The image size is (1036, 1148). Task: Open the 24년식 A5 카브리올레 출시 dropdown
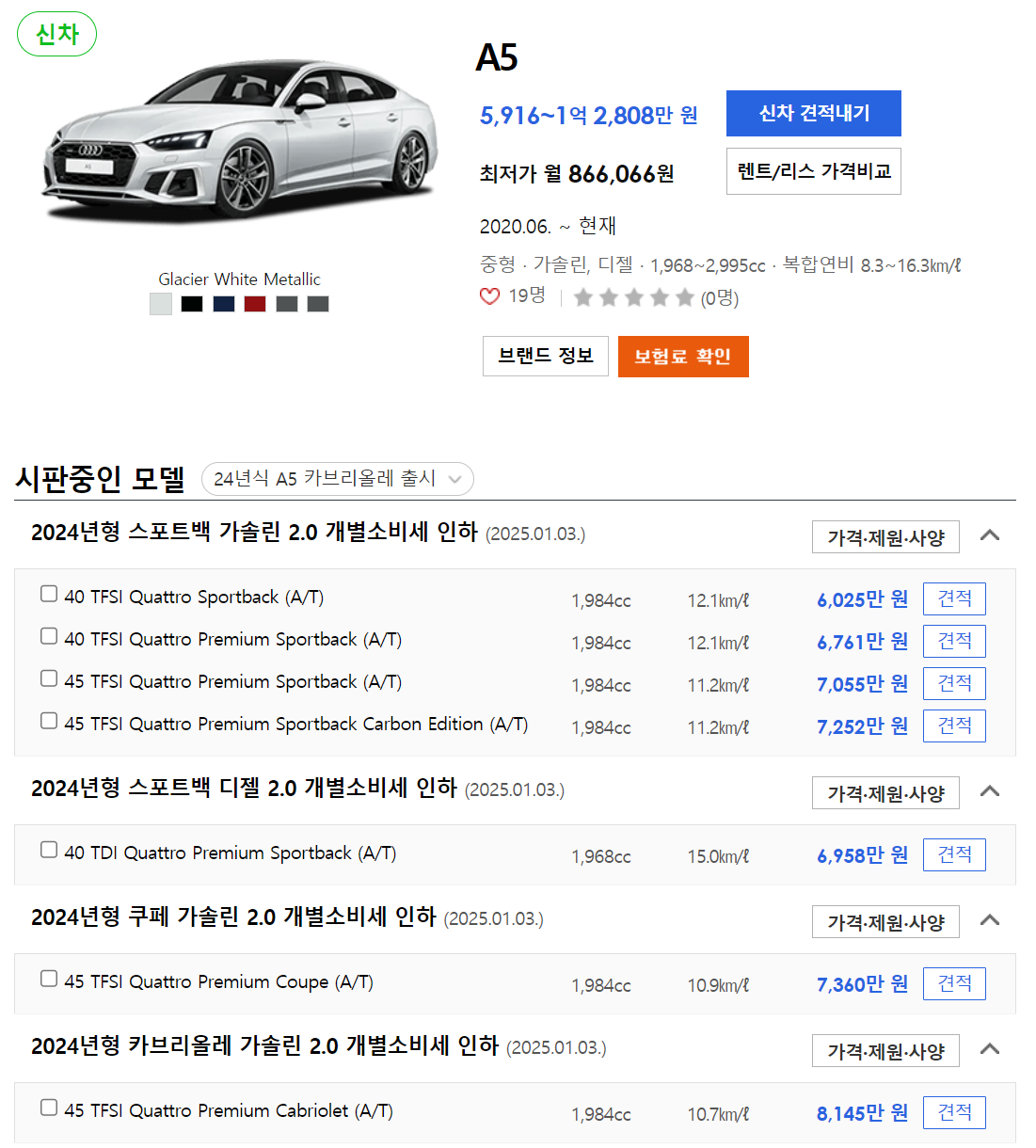click(338, 479)
